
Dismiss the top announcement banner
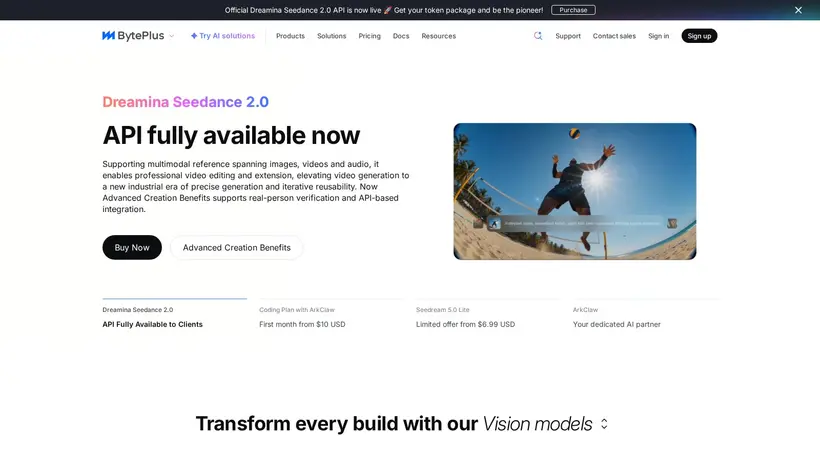(798, 10)
